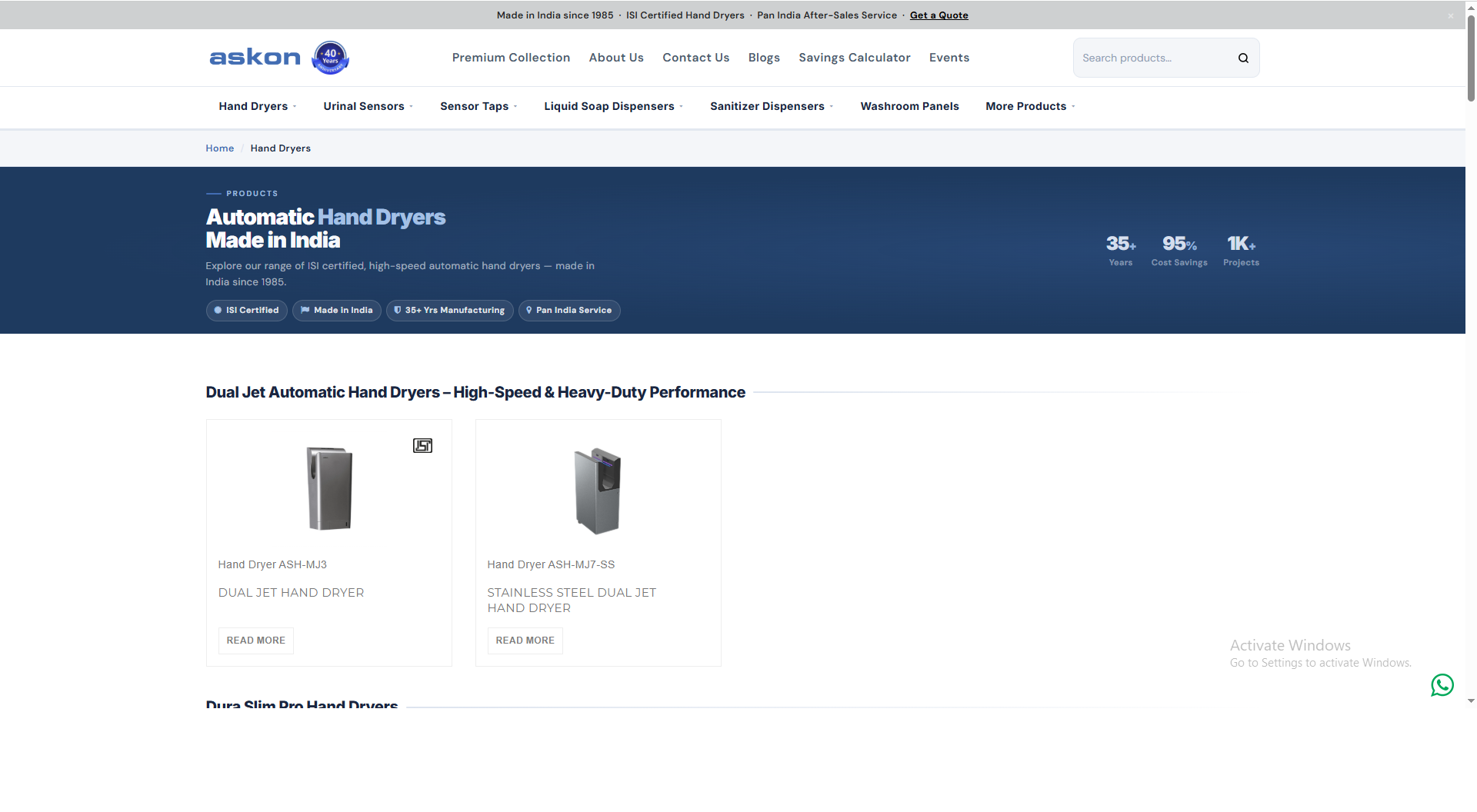Click the Askon logo
This screenshot has height=812, width=1477.
[255, 58]
